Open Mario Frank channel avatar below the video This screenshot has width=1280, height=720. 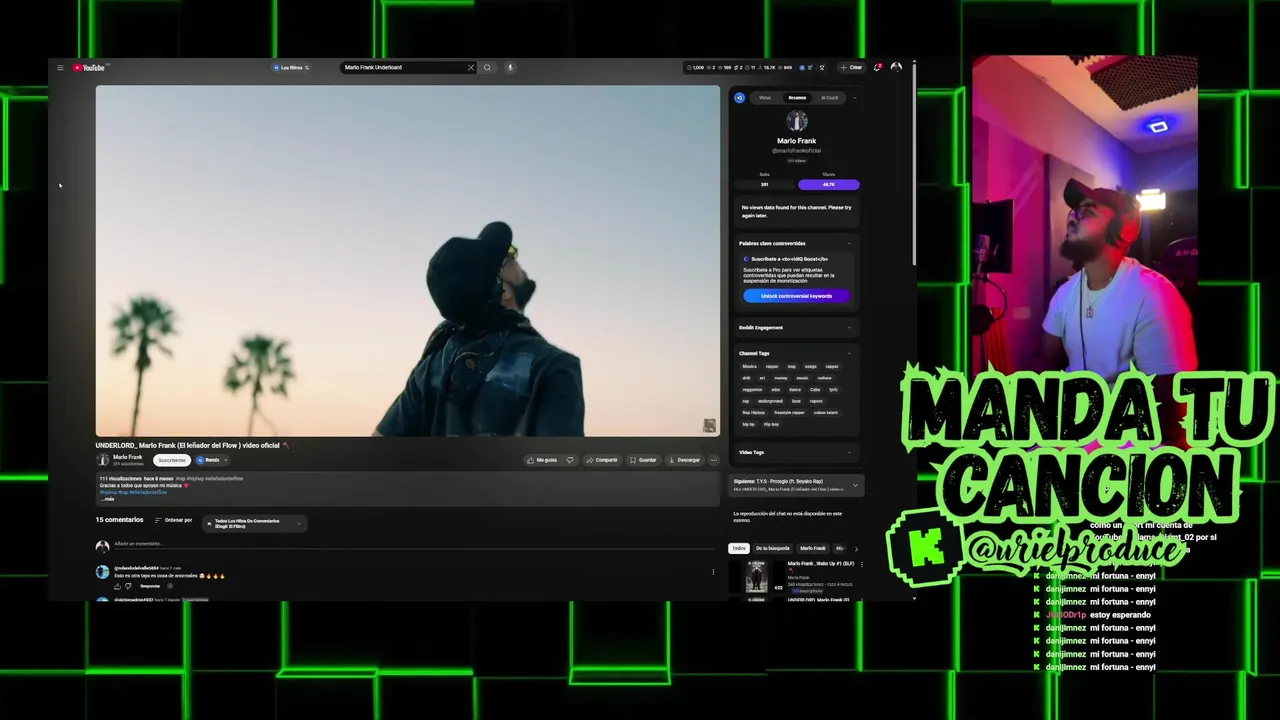tap(102, 460)
